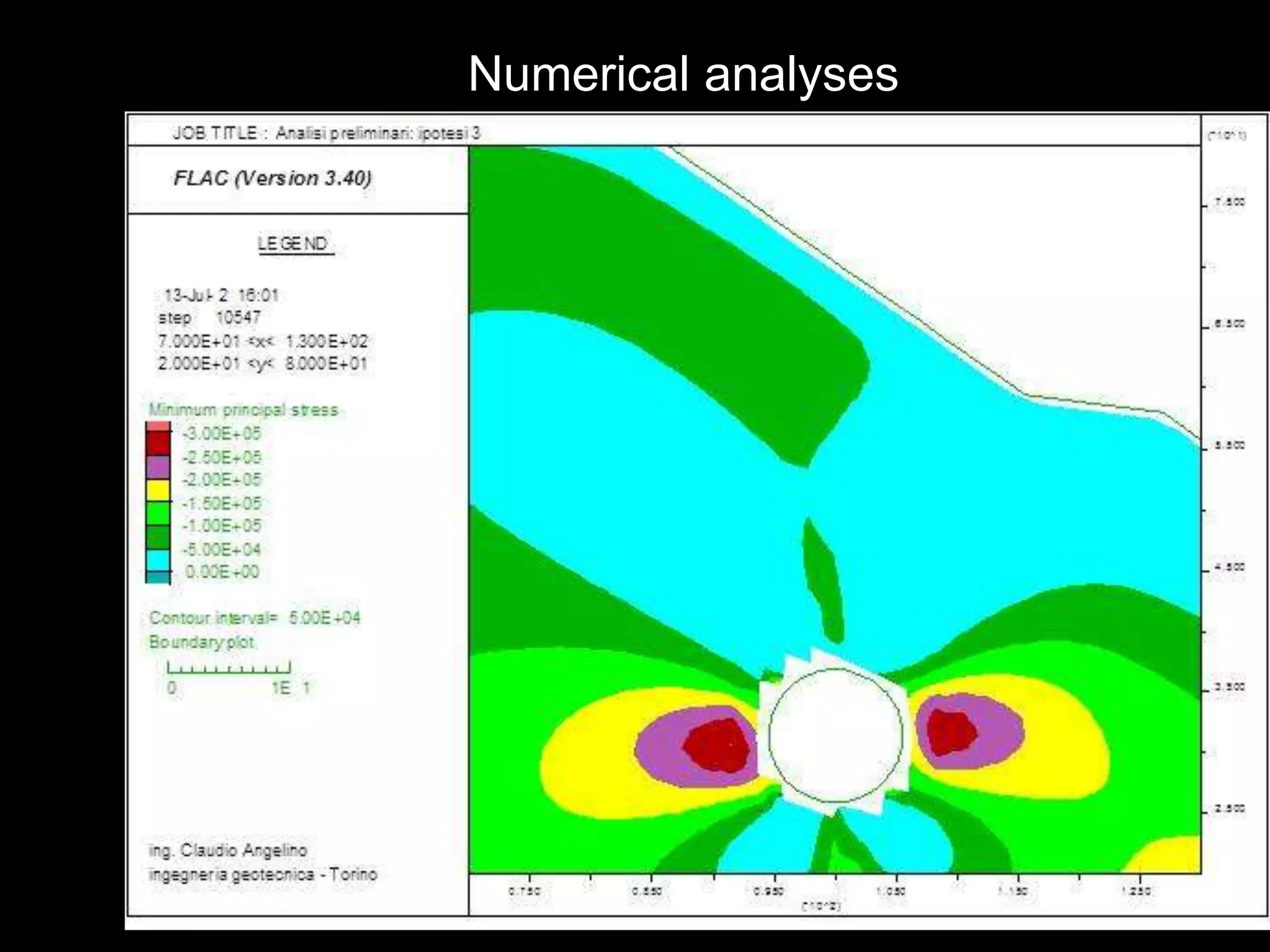Click the 1.050 x-axis tick label
Screen dimensions: 1270x952
pyautogui.click(x=890, y=891)
